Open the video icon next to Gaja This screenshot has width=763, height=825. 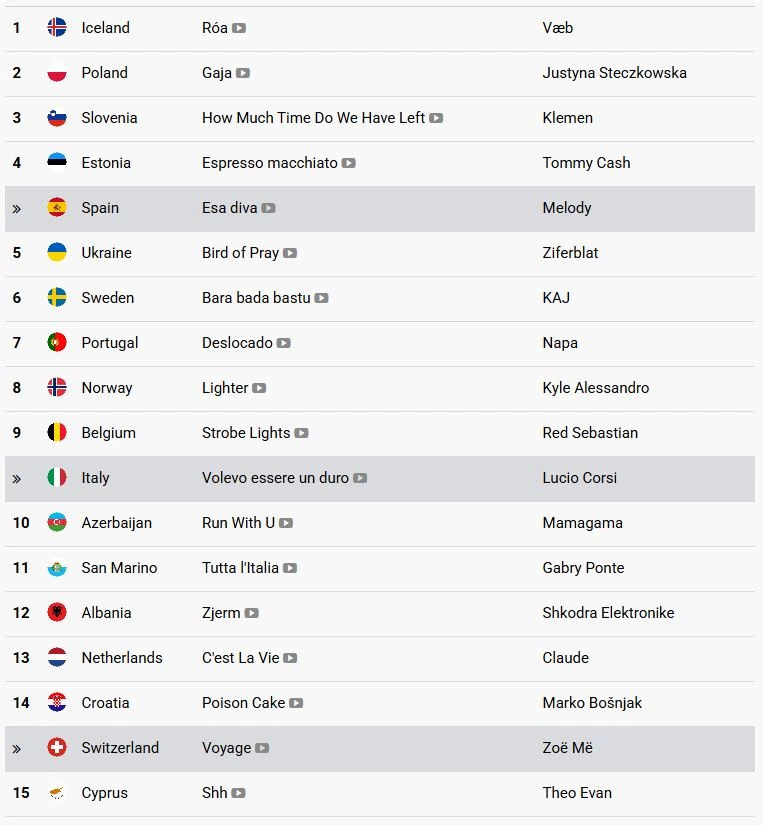tap(243, 73)
